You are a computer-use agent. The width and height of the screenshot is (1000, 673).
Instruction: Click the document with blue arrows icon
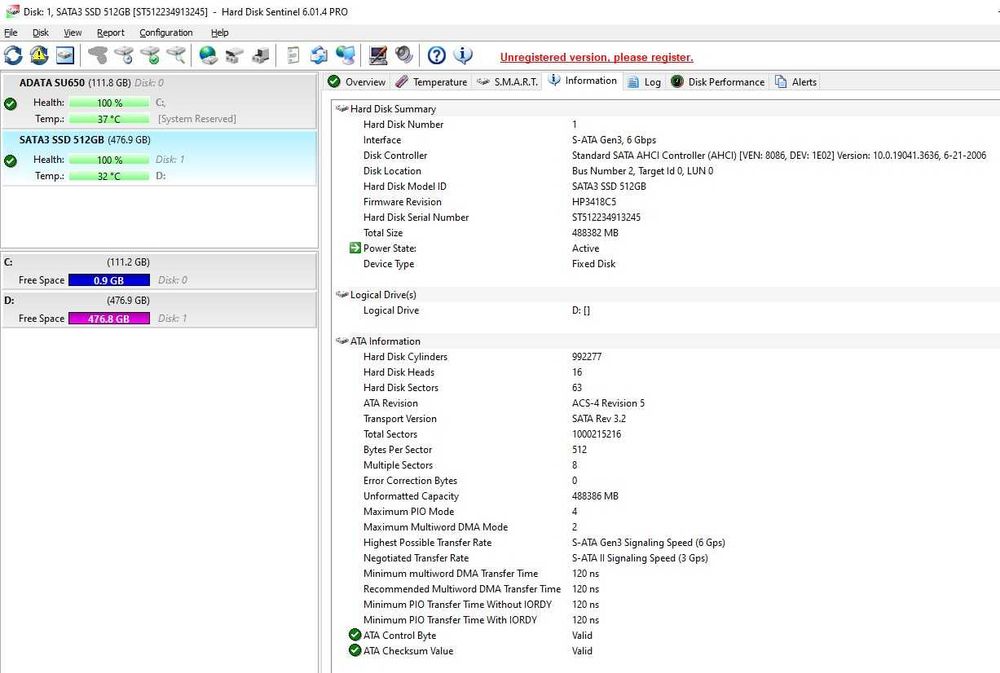[319, 55]
